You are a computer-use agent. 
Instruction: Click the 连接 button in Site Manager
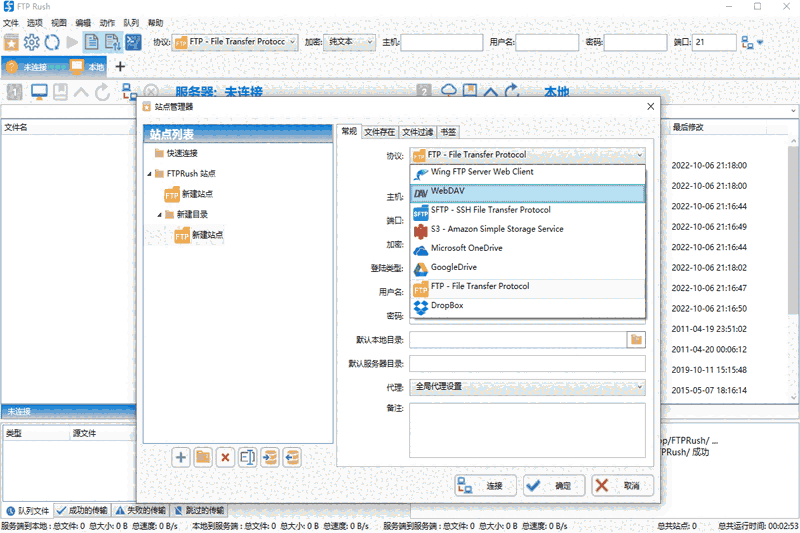pos(485,486)
